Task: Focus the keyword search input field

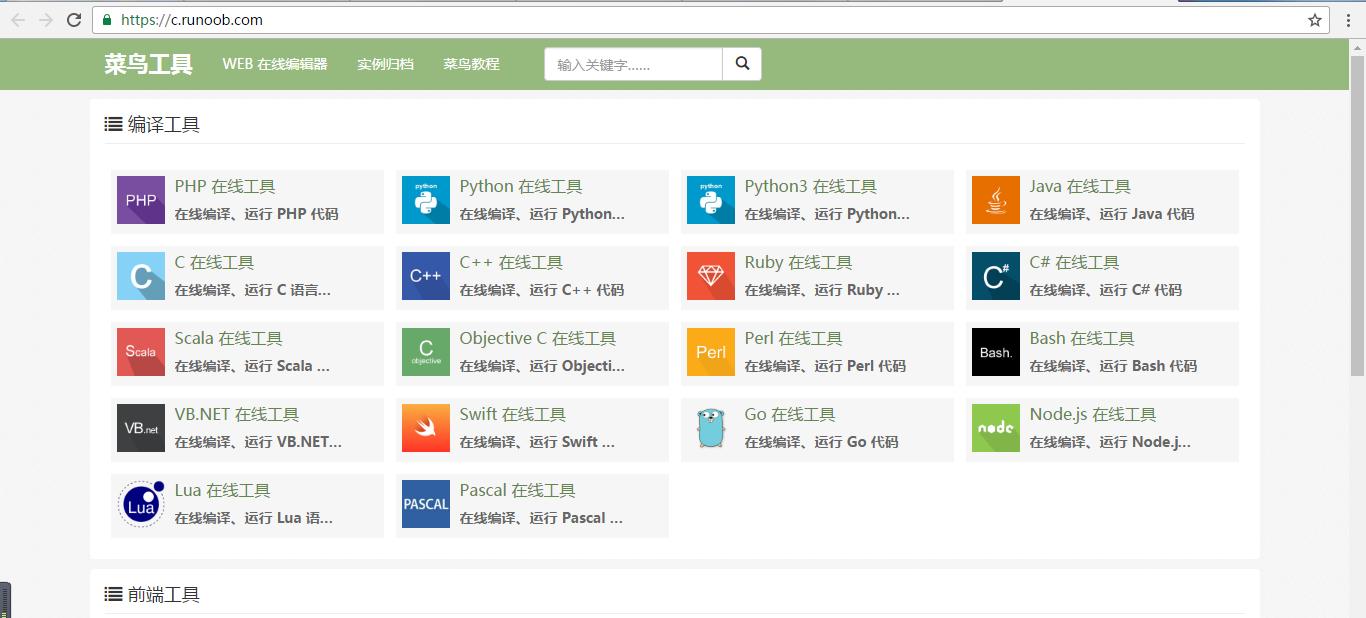Action: point(633,64)
